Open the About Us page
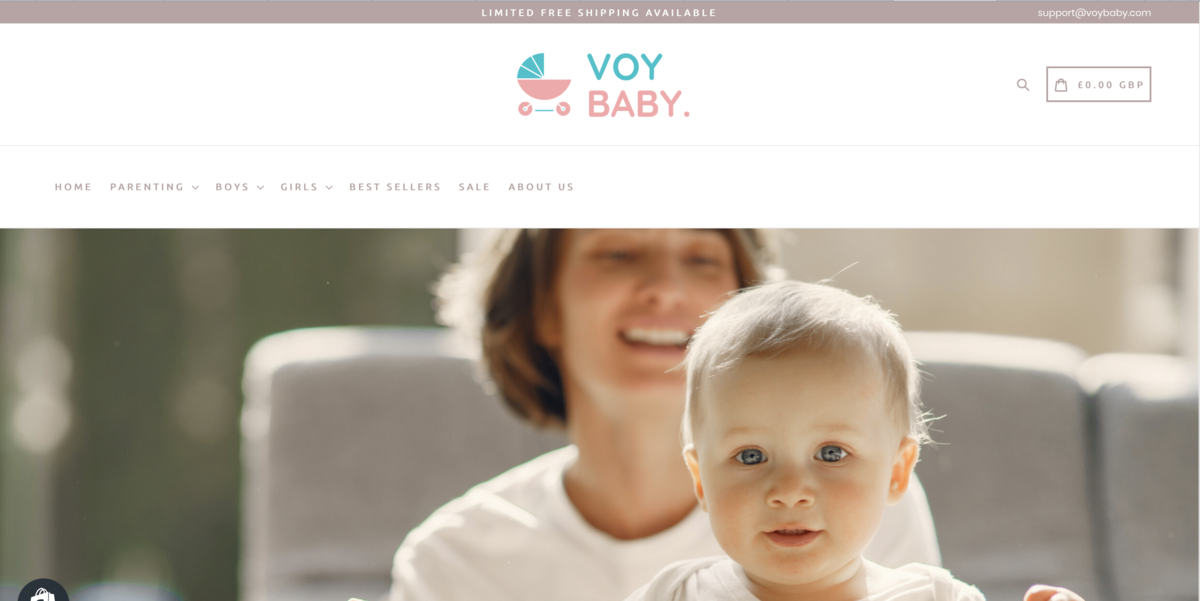 [541, 187]
